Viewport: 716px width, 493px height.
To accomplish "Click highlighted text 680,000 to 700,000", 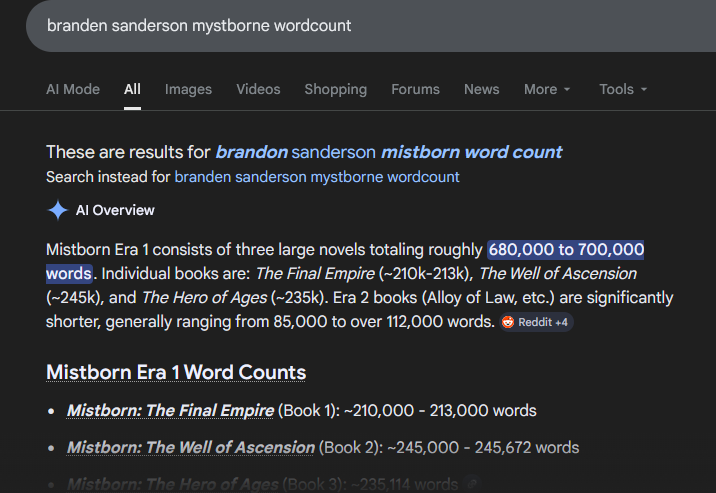I will pyautogui.click(x=566, y=250).
